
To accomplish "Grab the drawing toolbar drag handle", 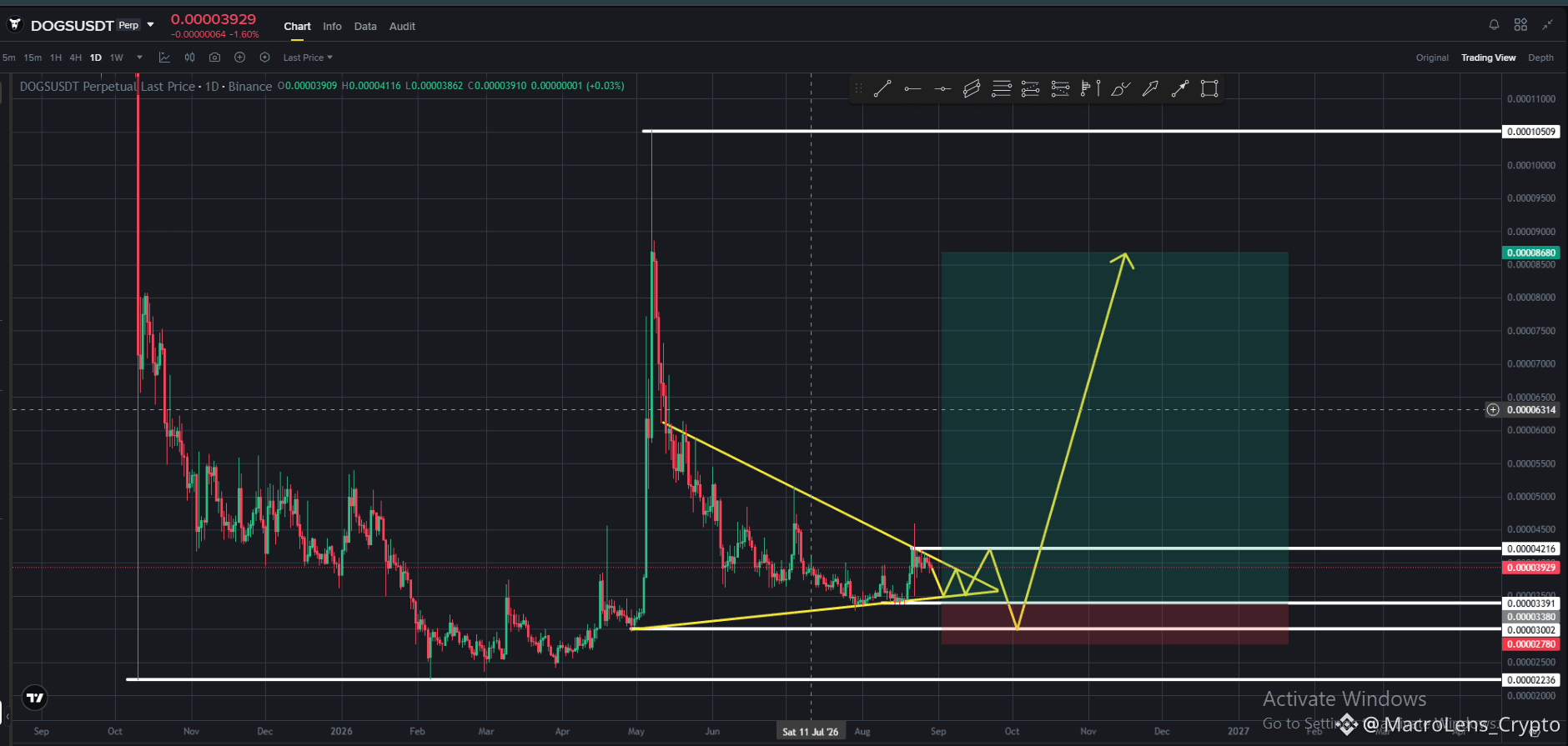I will point(858,88).
